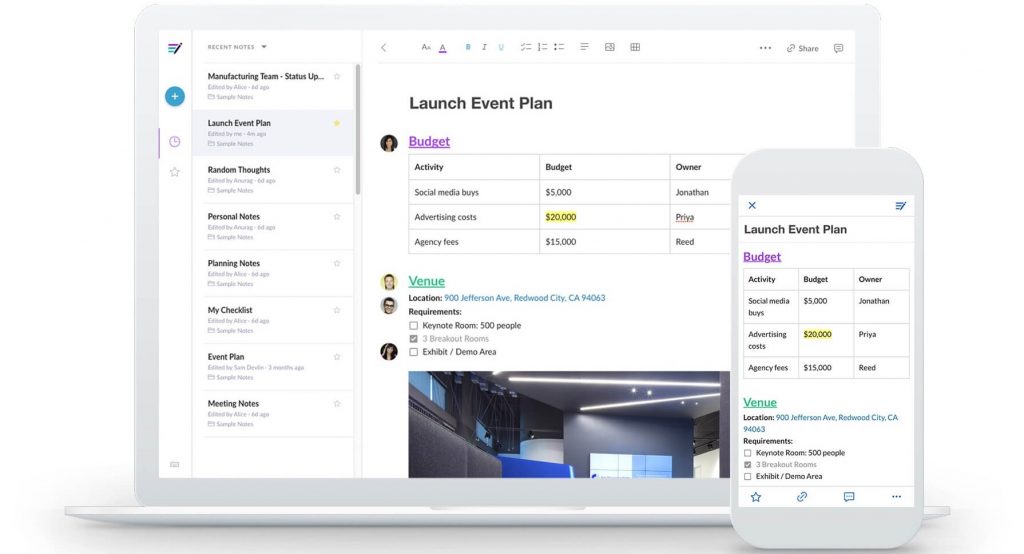The width and height of the screenshot is (1024, 554).
Task: Check Exhibit / Demo Area on laptop
Action: pos(413,351)
